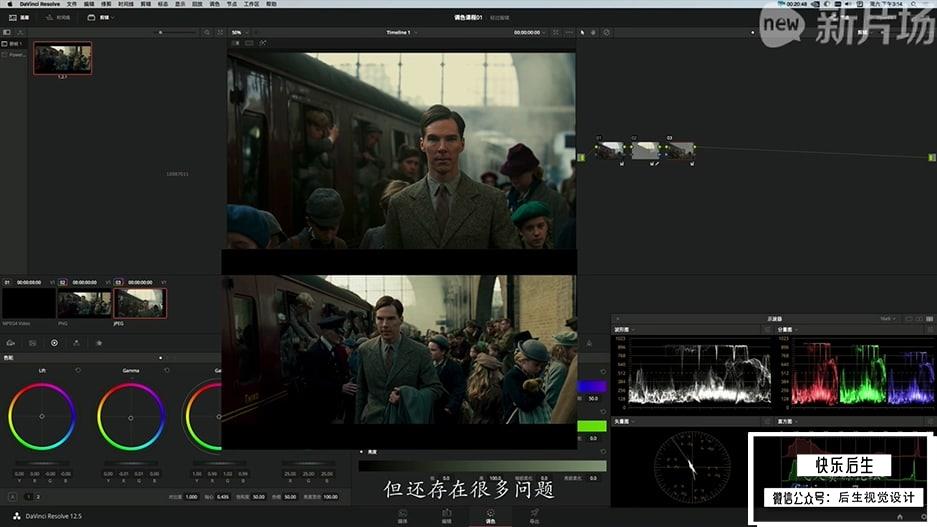Open the Color Match palette icon

pos(32,343)
